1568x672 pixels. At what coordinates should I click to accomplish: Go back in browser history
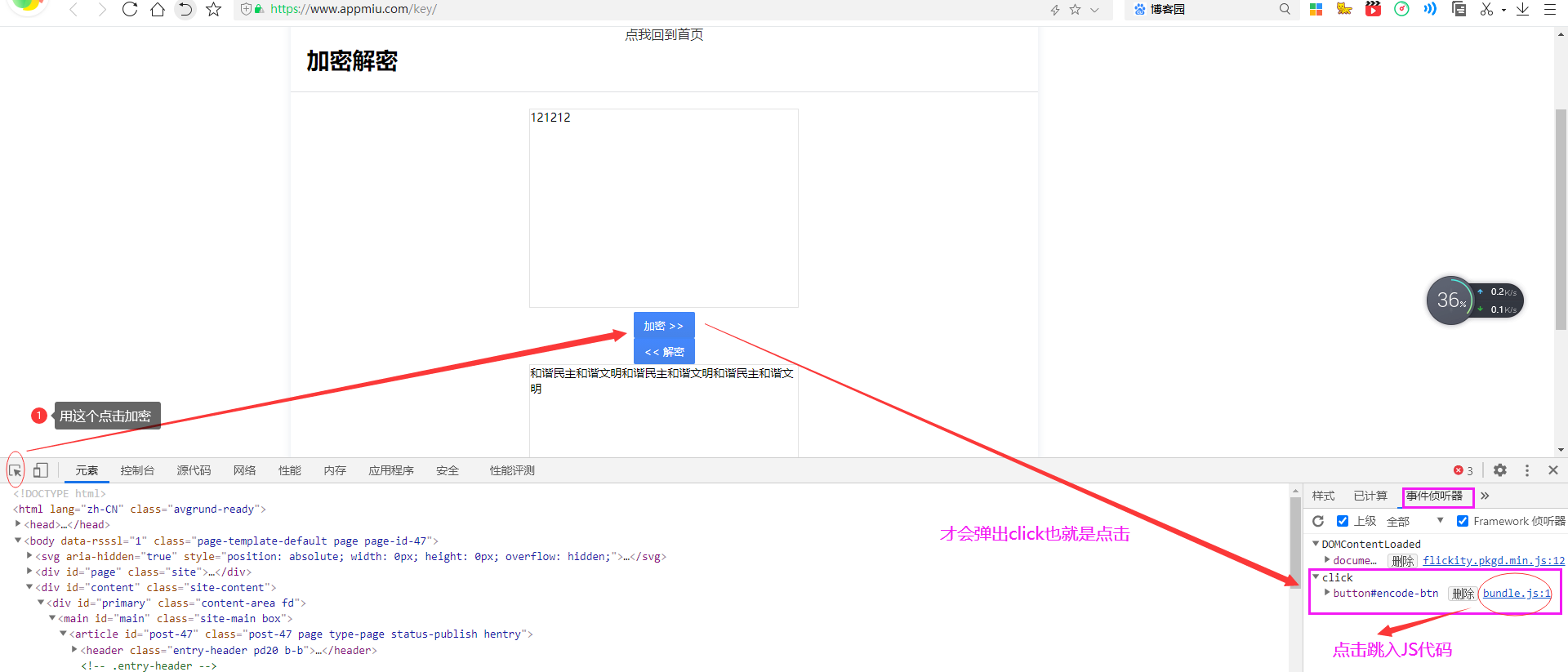73,10
